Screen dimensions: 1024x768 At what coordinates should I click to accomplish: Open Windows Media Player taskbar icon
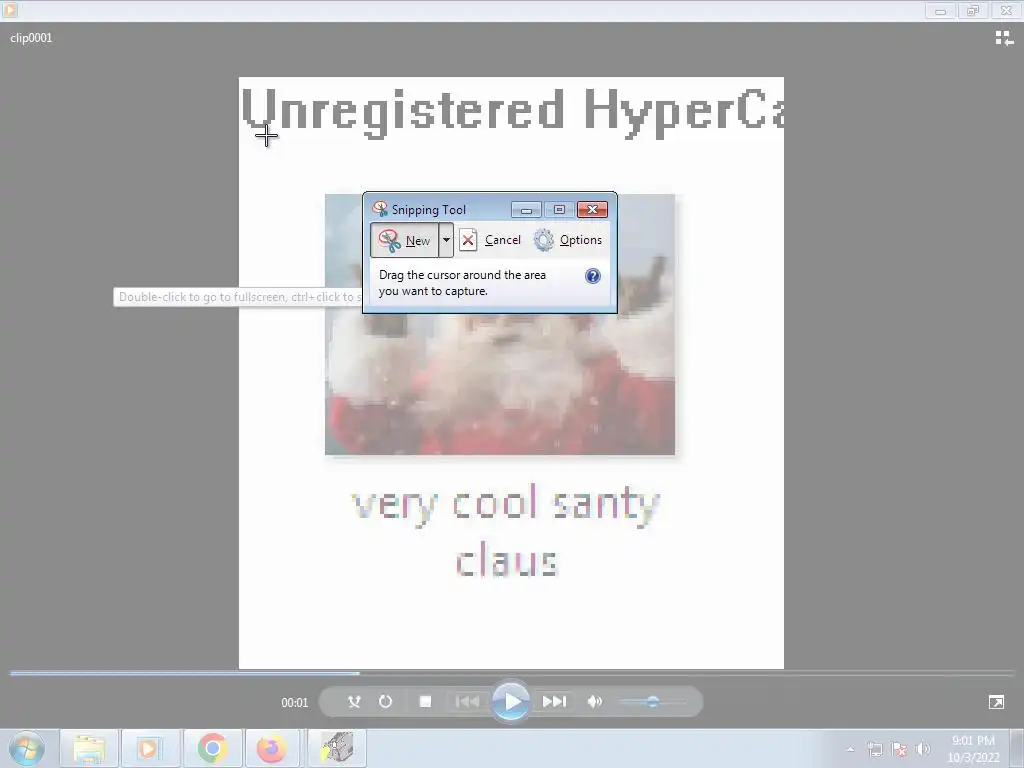coord(149,748)
